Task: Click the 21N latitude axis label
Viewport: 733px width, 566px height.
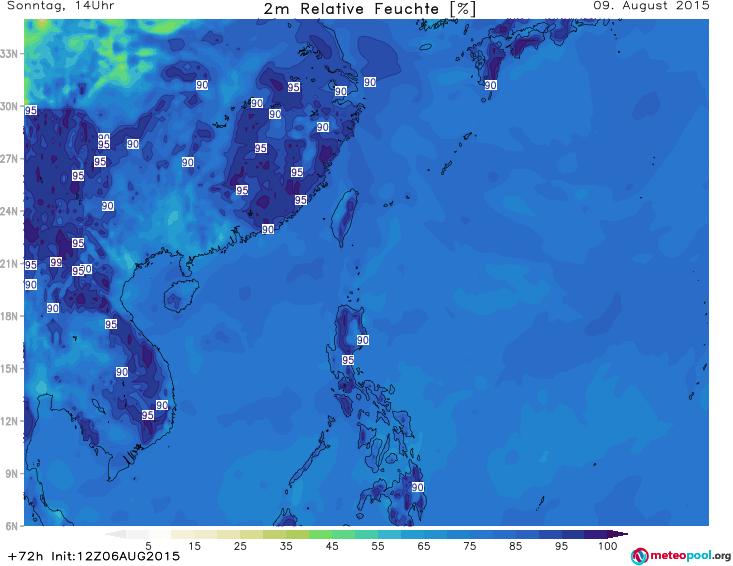Action: [x=9, y=264]
